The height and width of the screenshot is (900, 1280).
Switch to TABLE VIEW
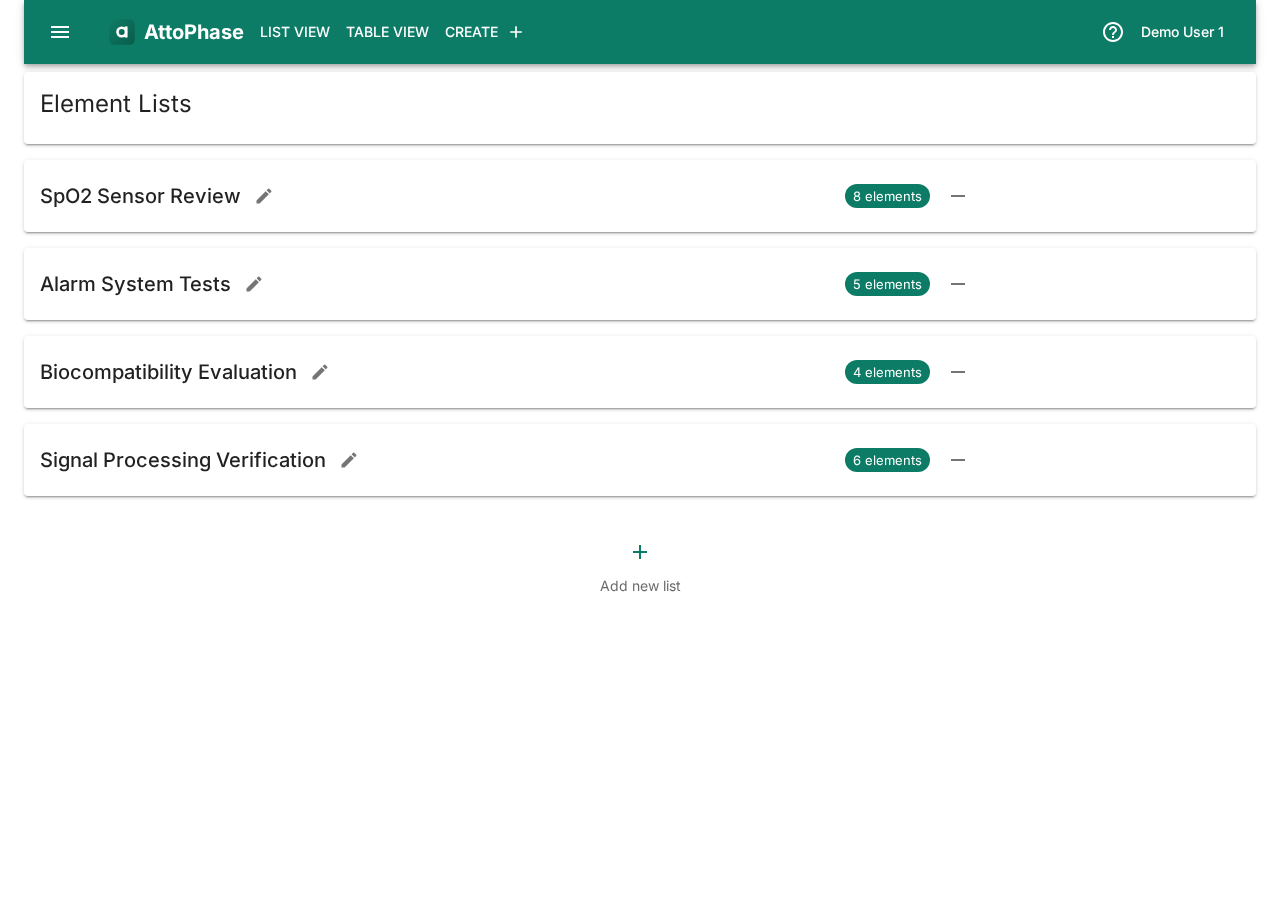coord(387,31)
